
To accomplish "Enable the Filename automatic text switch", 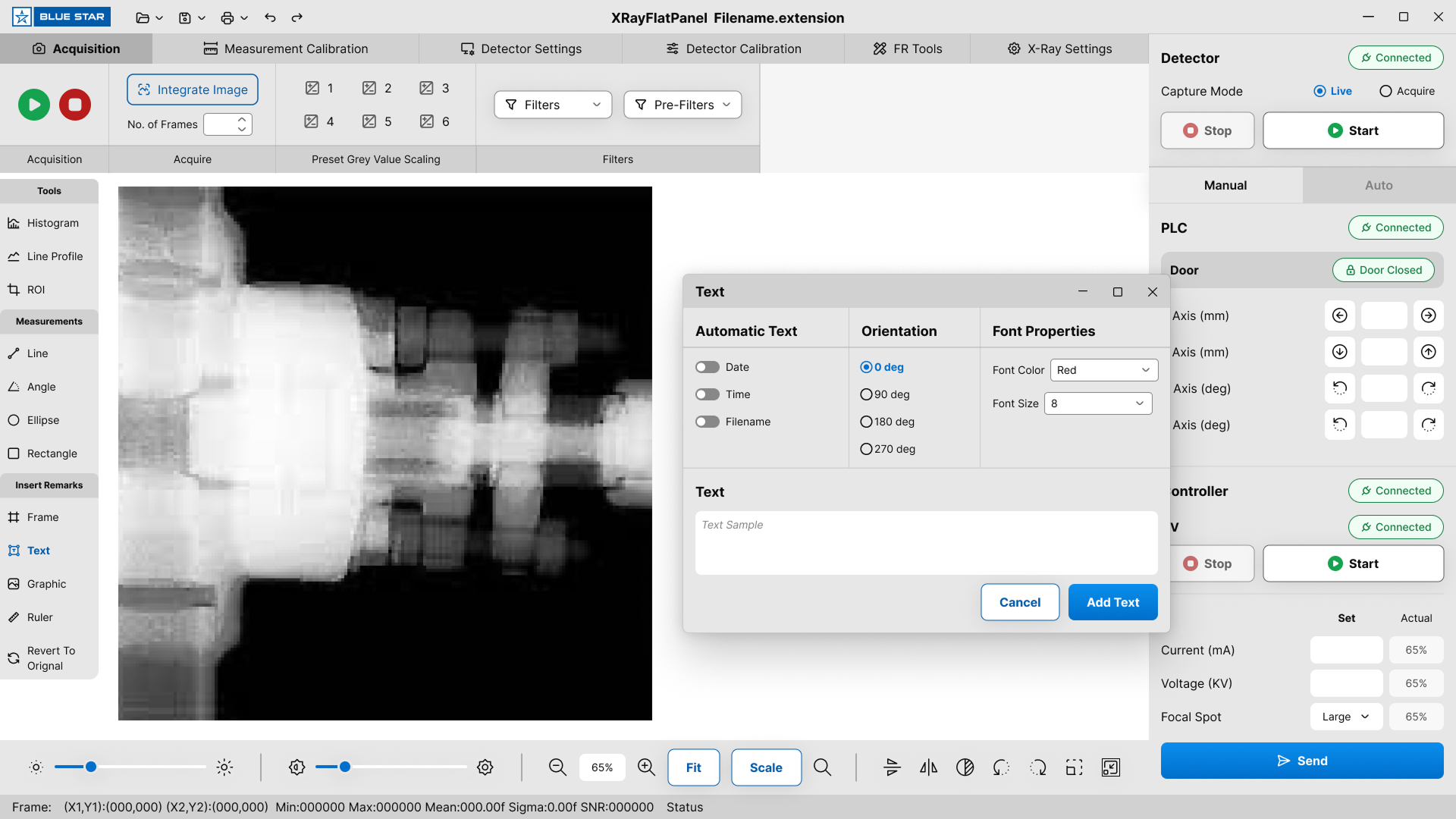I will 708,422.
